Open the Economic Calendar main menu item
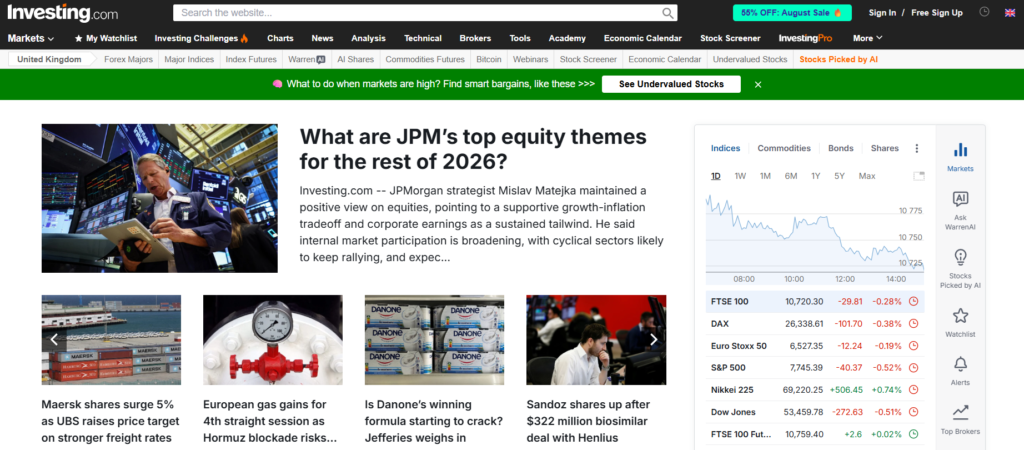The image size is (1024, 450). [x=643, y=39]
